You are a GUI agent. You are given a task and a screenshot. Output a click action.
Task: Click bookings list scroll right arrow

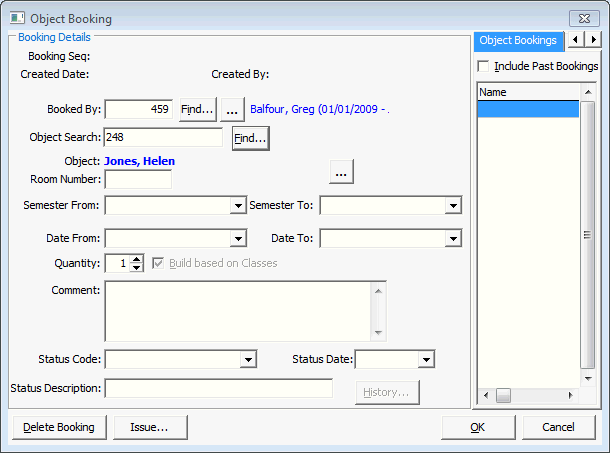pos(571,395)
